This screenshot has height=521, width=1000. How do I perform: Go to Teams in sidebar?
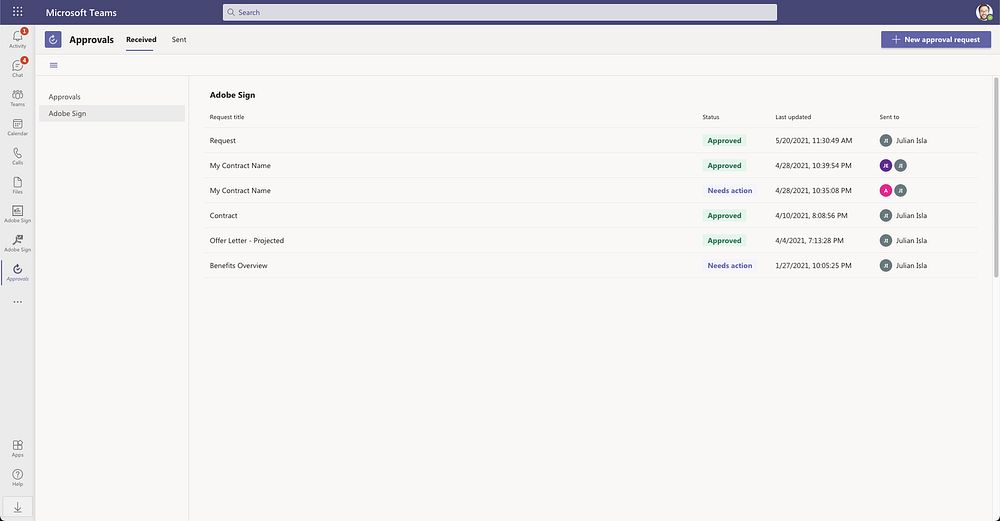[x=17, y=98]
